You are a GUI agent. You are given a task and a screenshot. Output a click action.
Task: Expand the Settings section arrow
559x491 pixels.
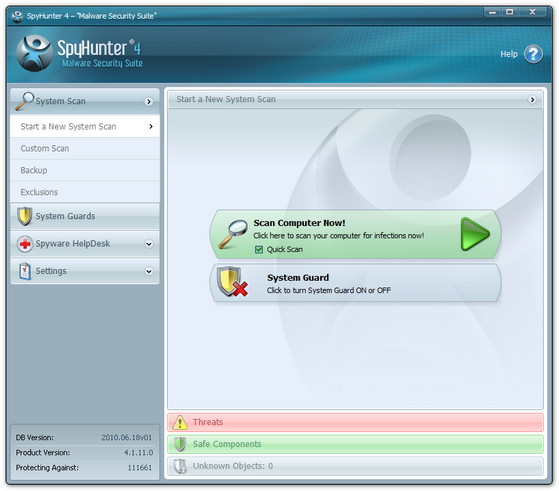[149, 271]
